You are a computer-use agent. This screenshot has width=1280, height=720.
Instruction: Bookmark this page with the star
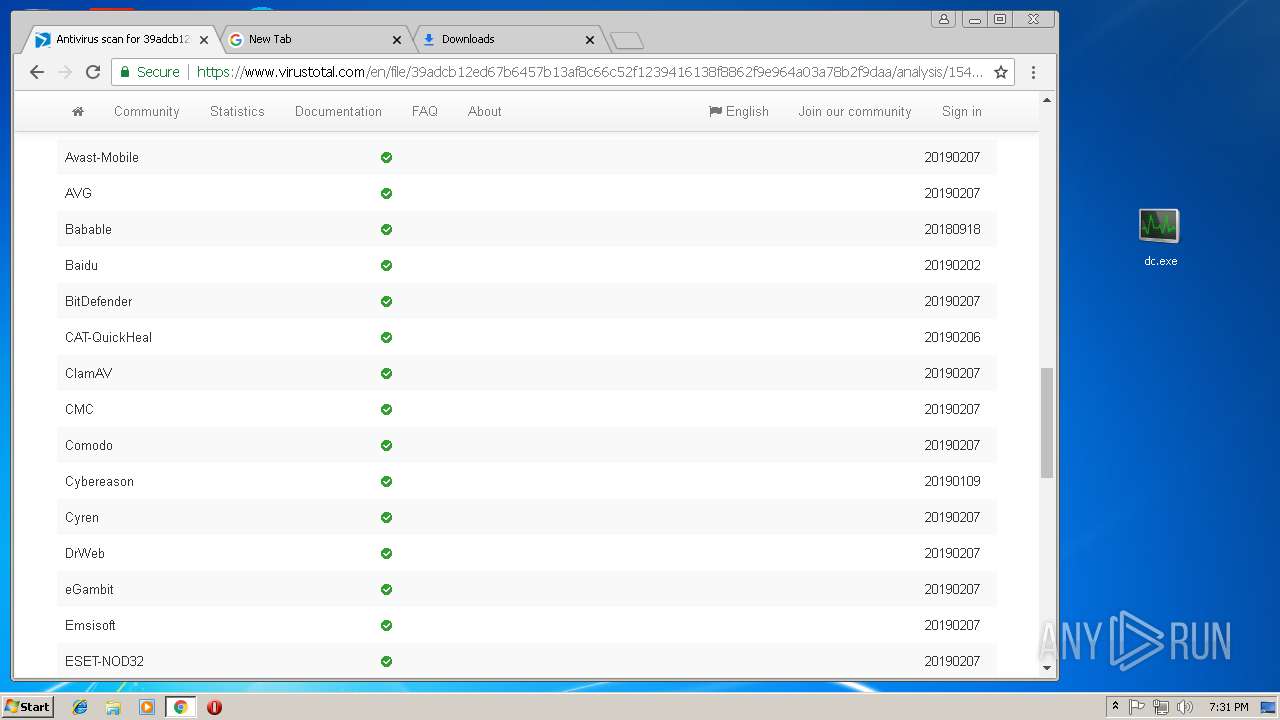pyautogui.click(x=1001, y=72)
